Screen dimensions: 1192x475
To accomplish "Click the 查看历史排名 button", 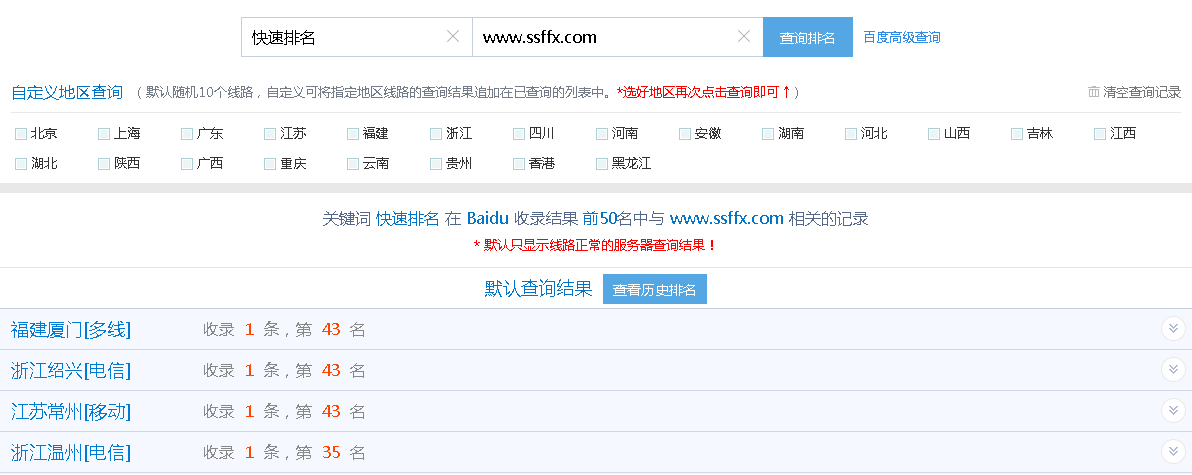I will 655,290.
